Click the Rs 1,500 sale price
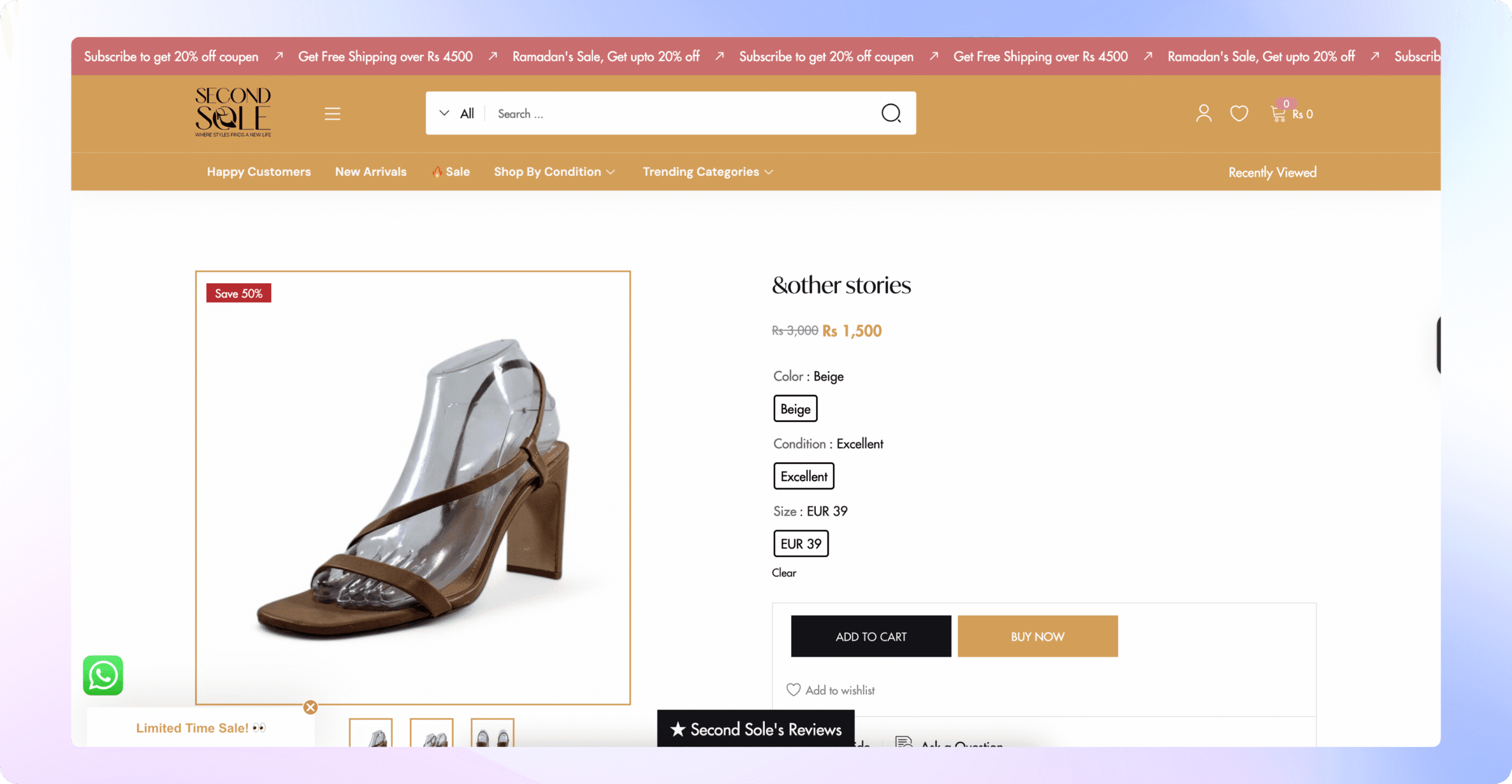 852,331
